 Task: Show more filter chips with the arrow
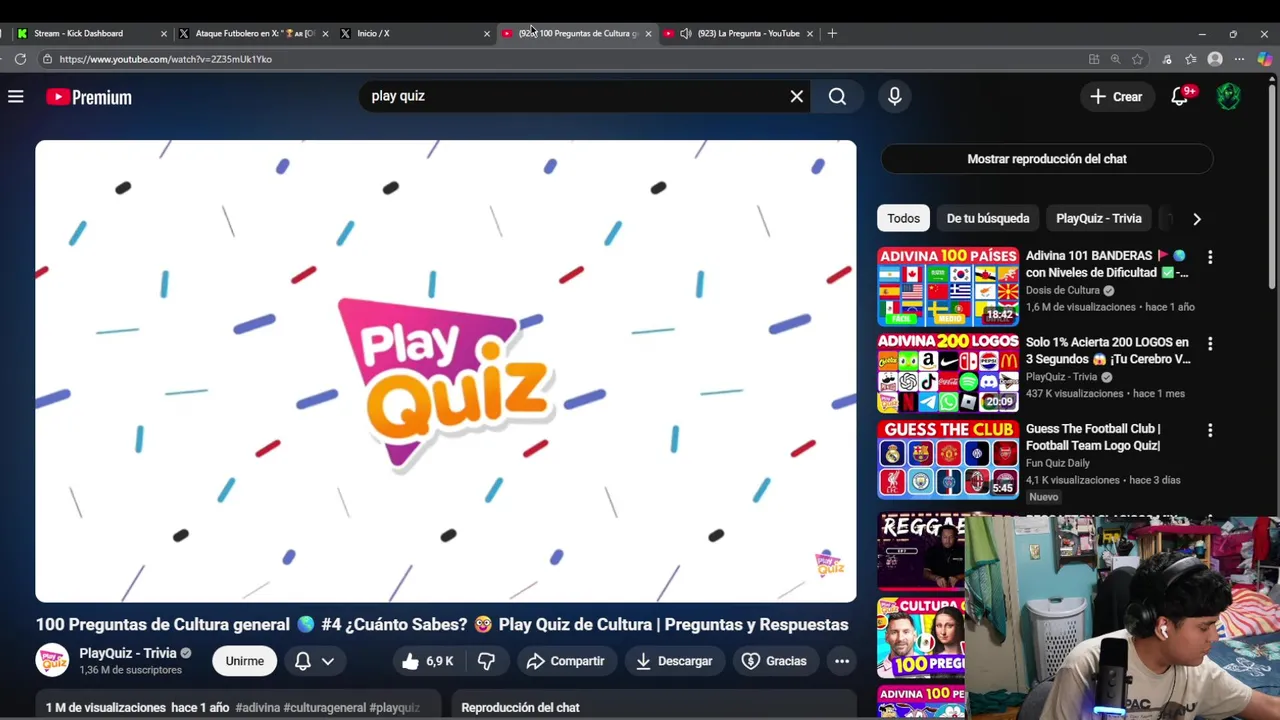coord(1197,218)
